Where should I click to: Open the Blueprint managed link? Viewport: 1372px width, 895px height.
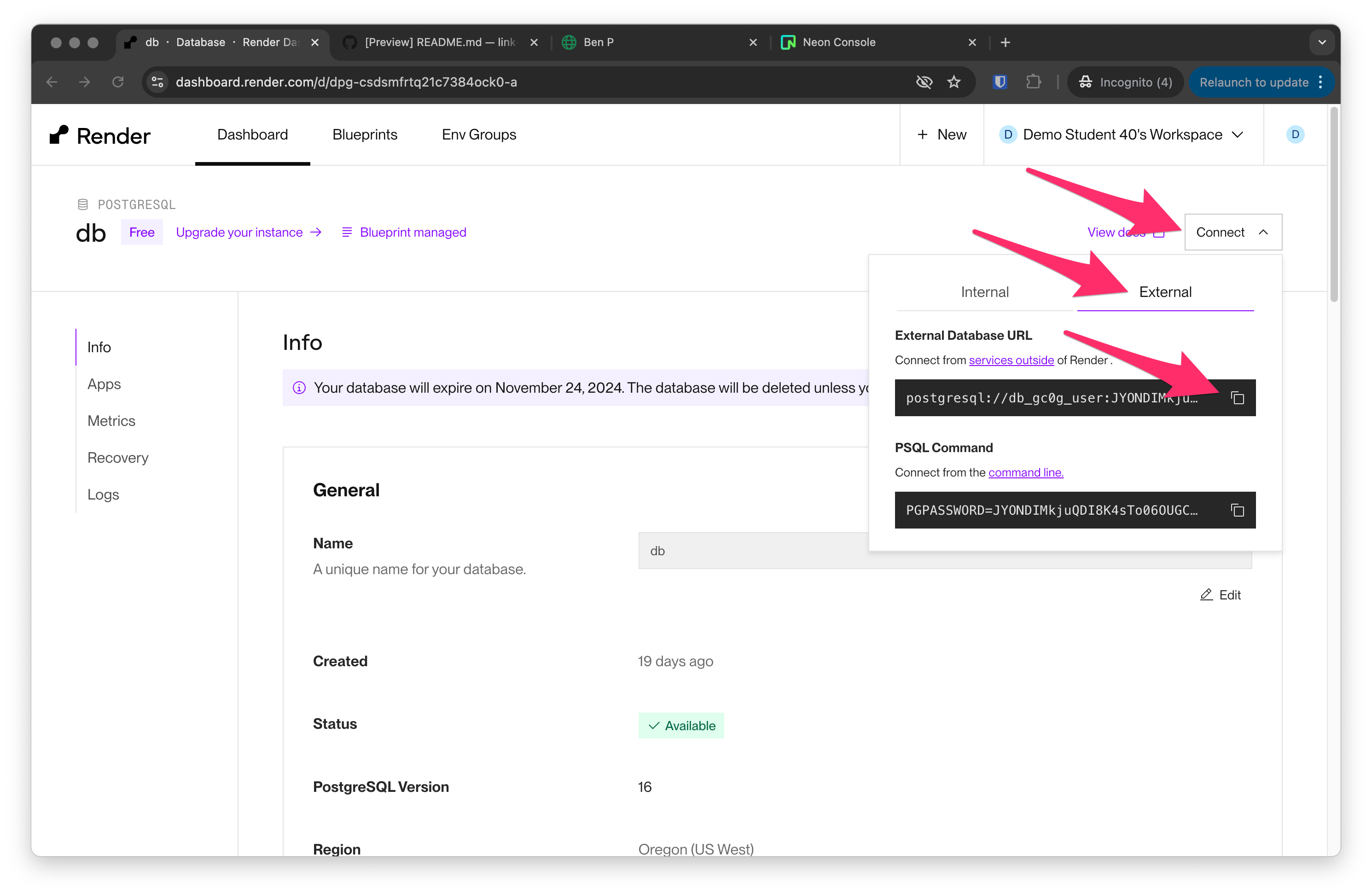[x=403, y=232]
